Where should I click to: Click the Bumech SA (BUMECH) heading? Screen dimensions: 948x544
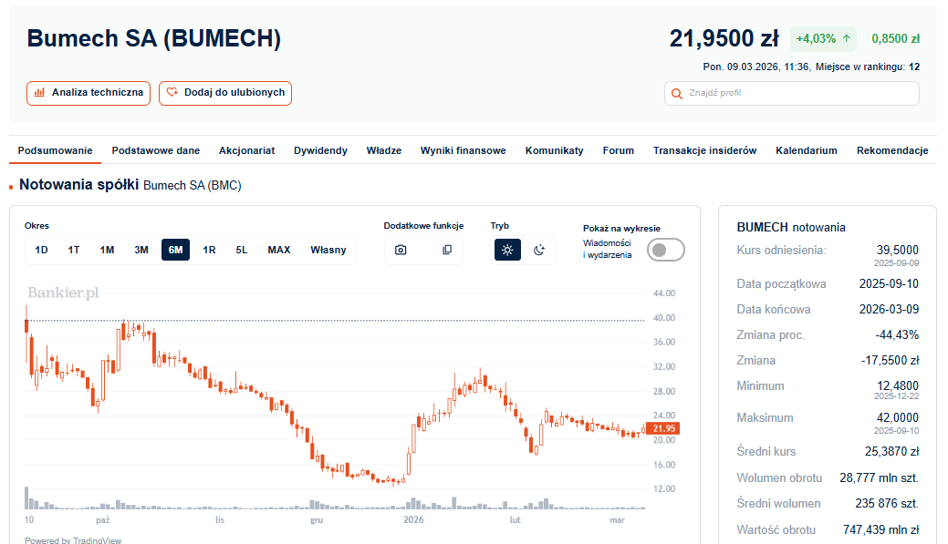point(154,38)
